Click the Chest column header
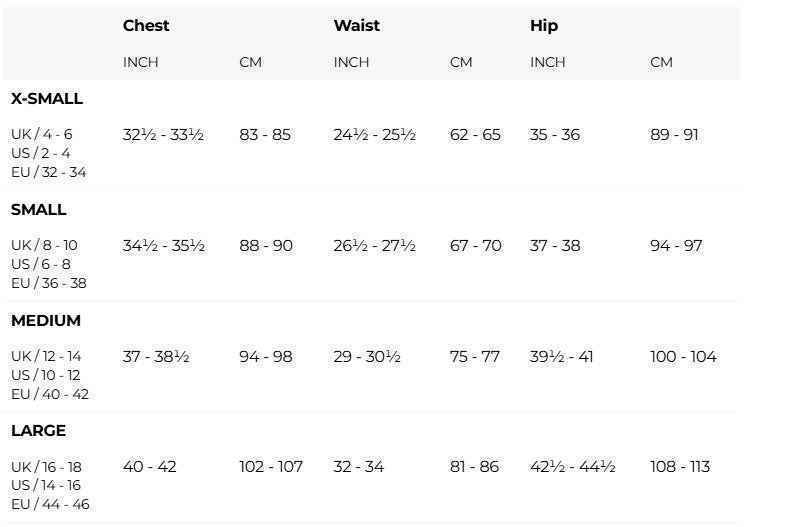 point(146,25)
